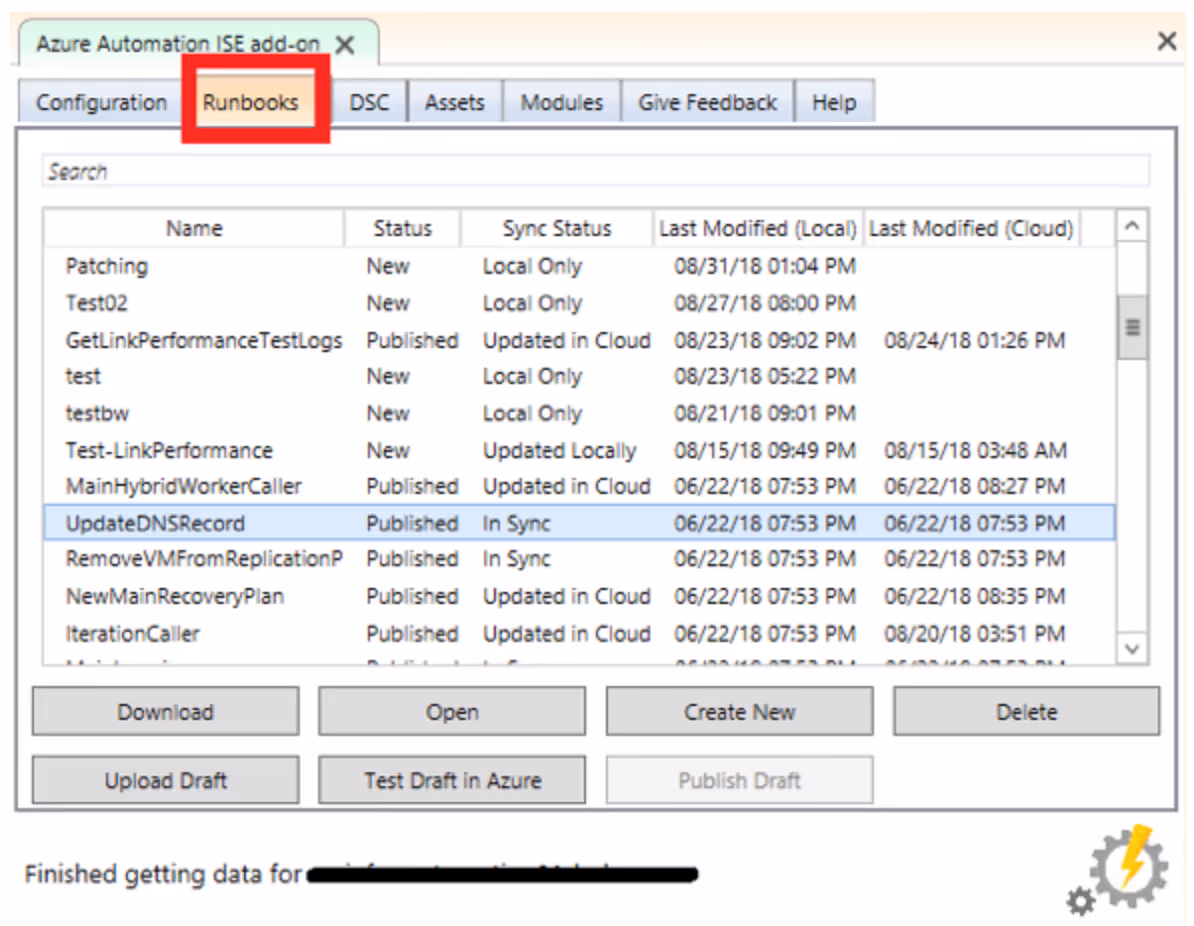Viewport: 1194px width, 926px height.
Task: Select the NewMainRecoveryPlan runbook
Action: [579, 596]
